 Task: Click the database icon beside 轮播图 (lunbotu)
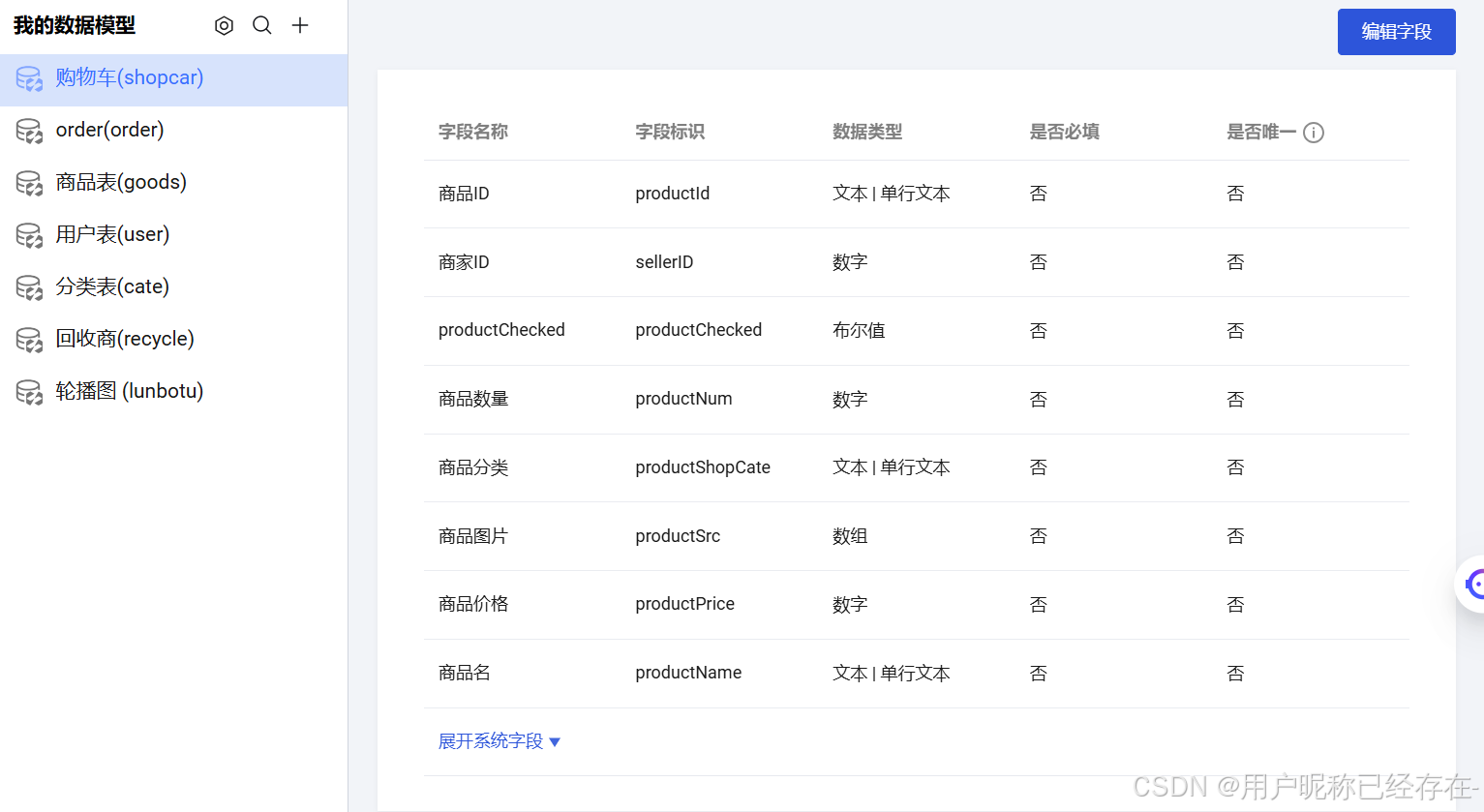tap(29, 392)
